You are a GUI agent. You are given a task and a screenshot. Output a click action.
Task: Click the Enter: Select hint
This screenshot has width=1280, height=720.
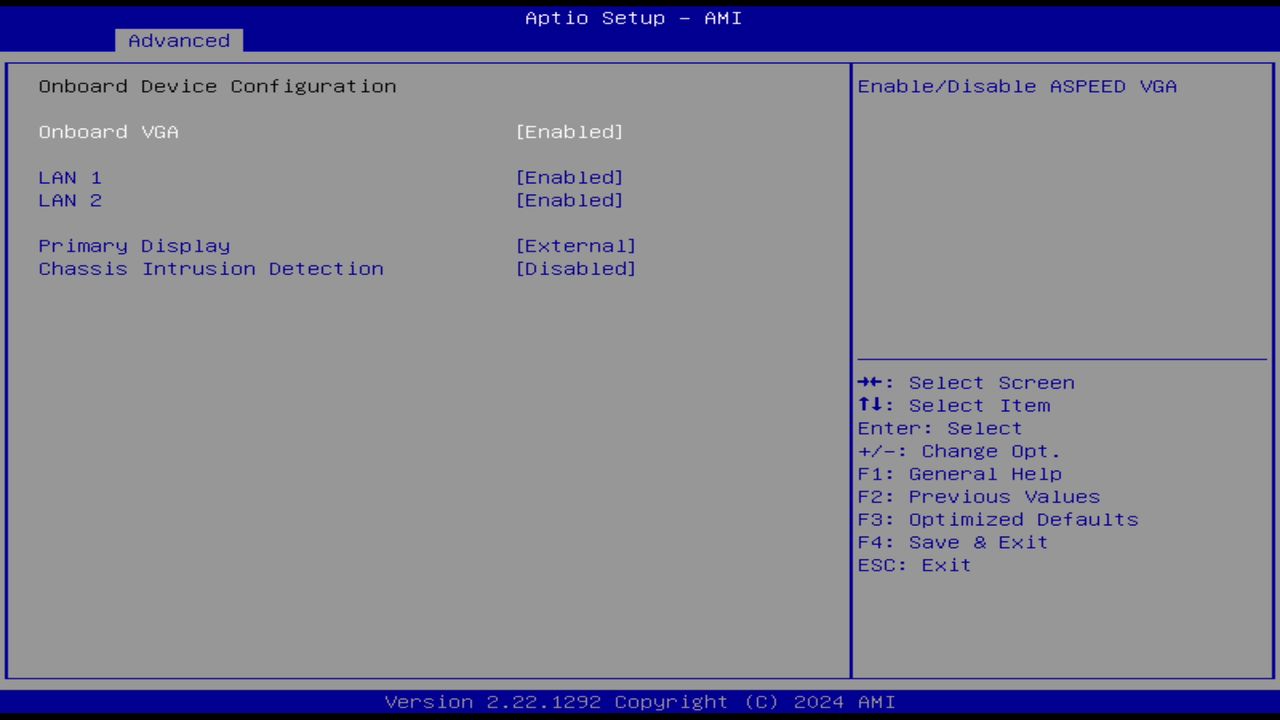940,429
